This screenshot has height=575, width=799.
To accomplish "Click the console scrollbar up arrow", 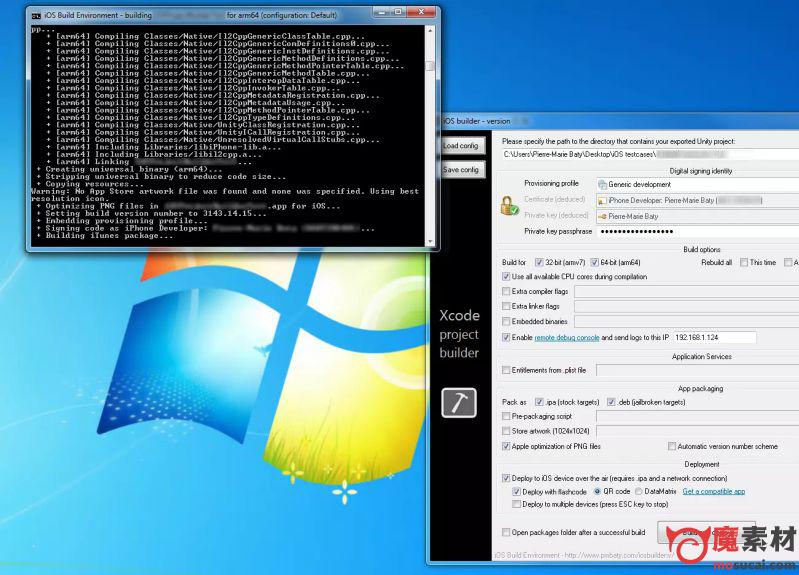I will pyautogui.click(x=431, y=31).
